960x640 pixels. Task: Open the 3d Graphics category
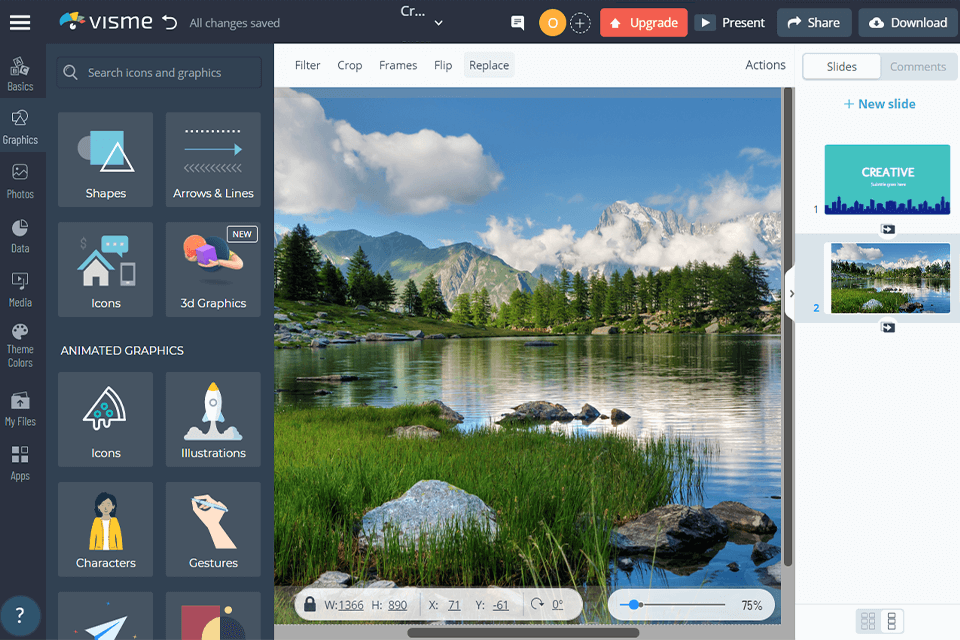pyautogui.click(x=213, y=269)
